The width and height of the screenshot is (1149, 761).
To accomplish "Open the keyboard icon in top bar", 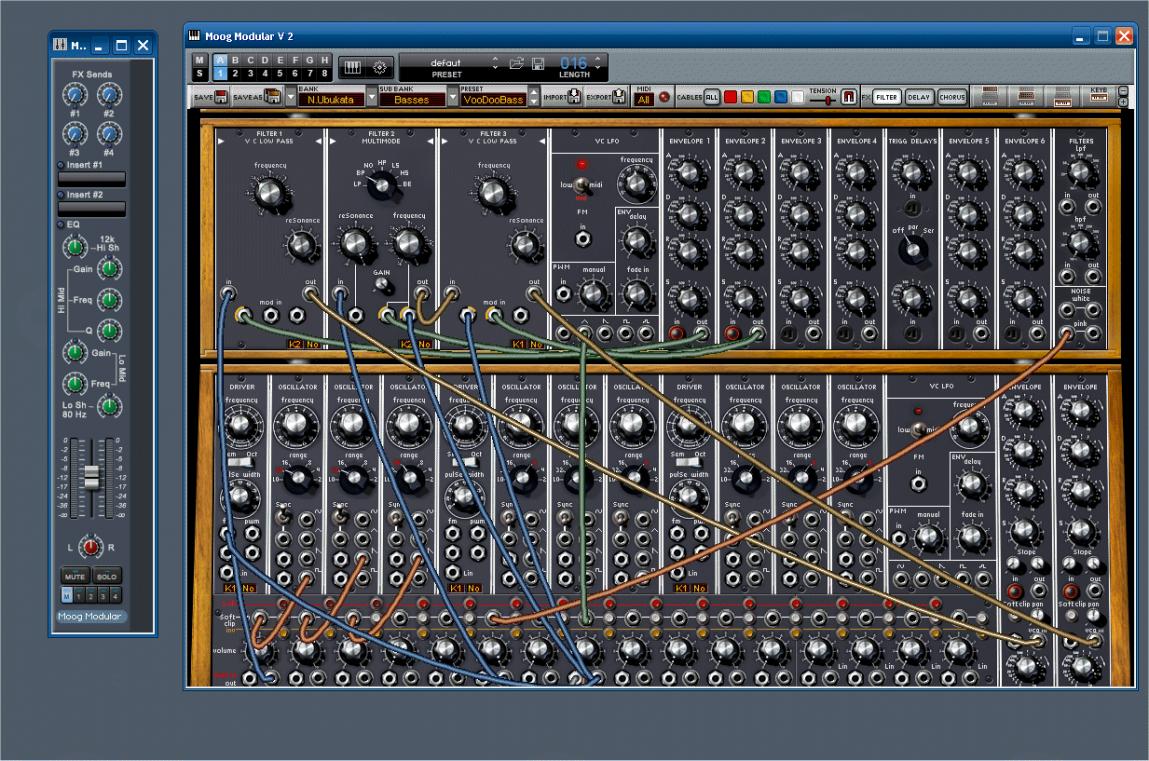I will [x=352, y=67].
